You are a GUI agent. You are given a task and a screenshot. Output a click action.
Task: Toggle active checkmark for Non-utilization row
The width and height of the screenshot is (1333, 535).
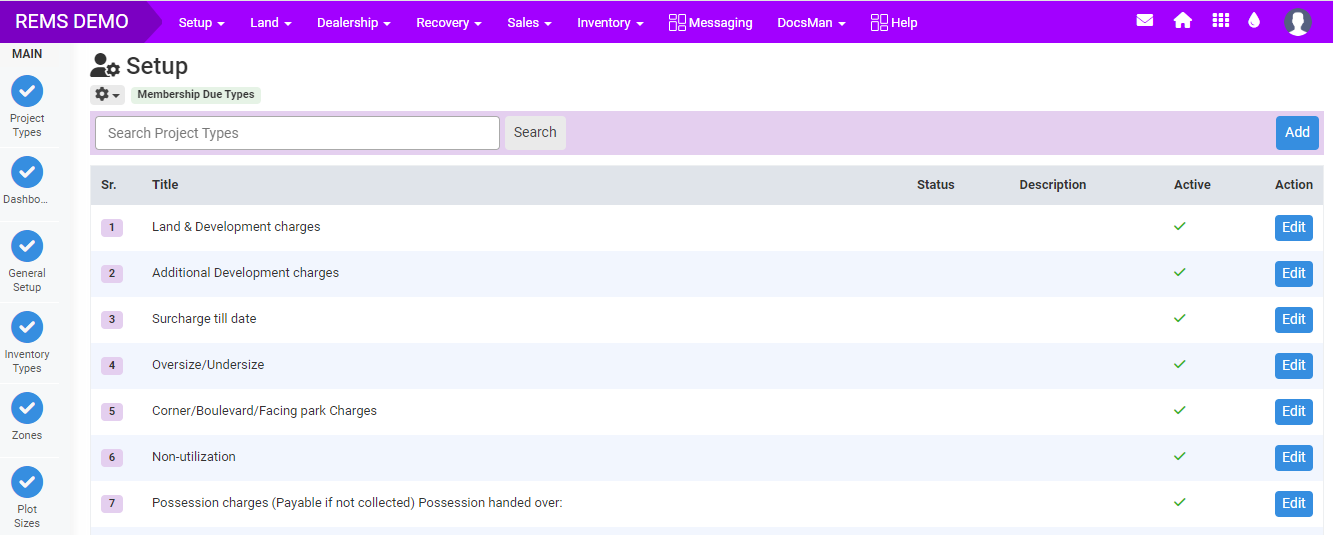coord(1180,457)
